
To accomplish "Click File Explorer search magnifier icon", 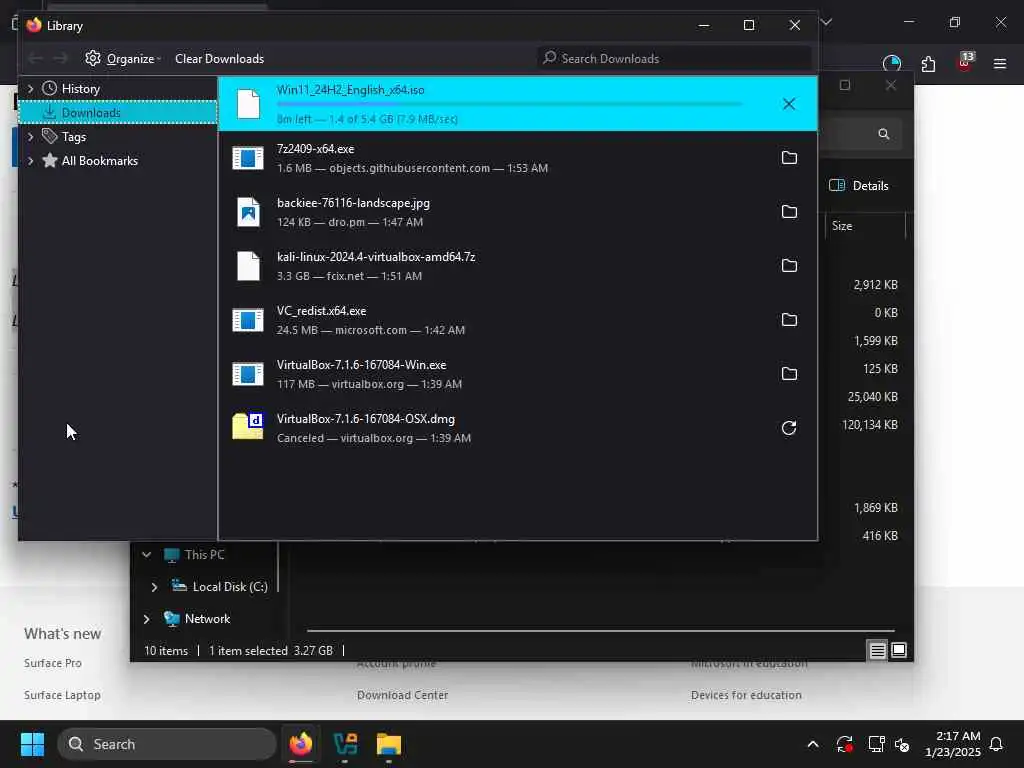I will pyautogui.click(x=884, y=134).
